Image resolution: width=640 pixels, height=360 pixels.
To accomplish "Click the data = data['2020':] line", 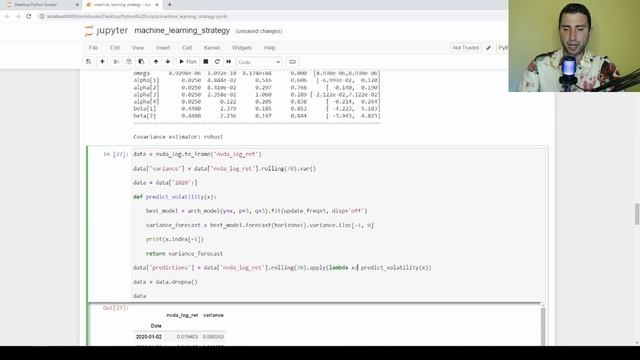I will [165, 182].
